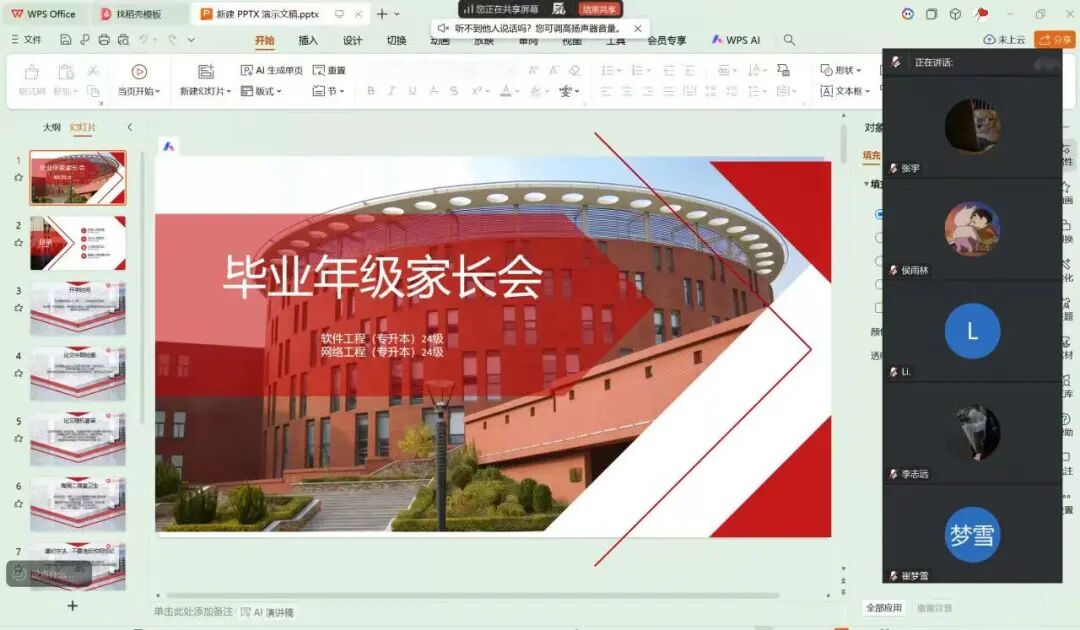Open the 形状 shapes dropdown
The height and width of the screenshot is (630, 1080).
841,71
